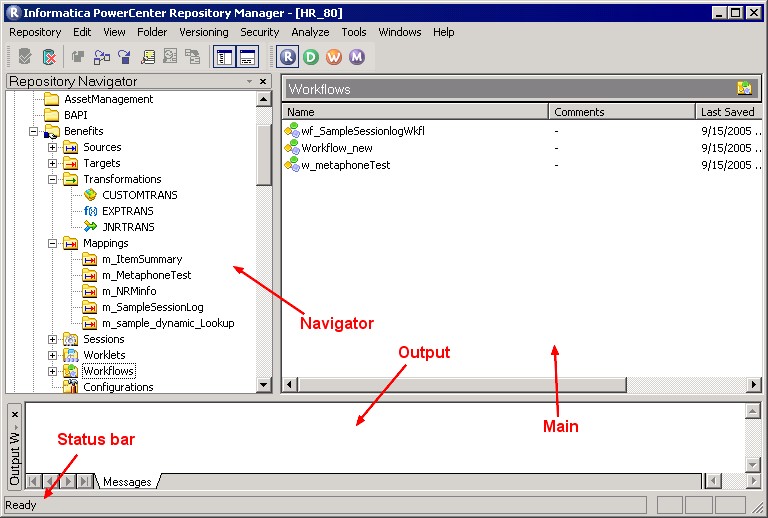The image size is (768, 518).
Task: Click Navigator scrollbar up arrow
Action: (264, 99)
